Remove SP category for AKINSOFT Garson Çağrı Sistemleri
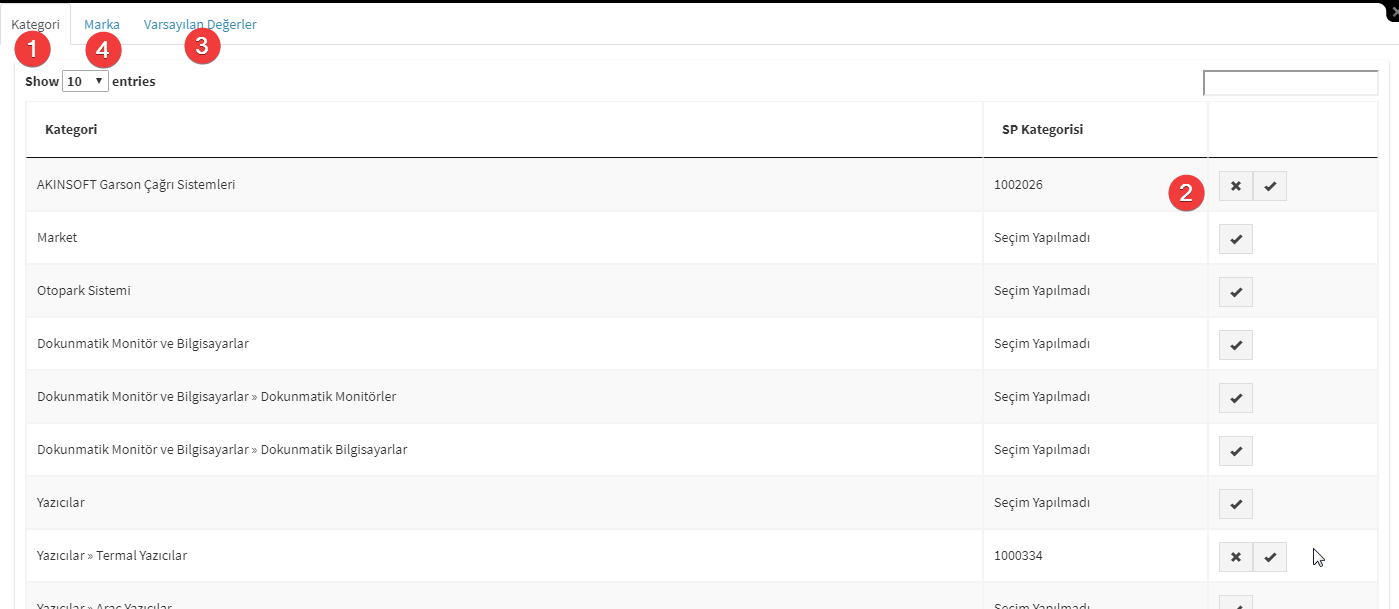The image size is (1399, 609). pyautogui.click(x=1236, y=186)
